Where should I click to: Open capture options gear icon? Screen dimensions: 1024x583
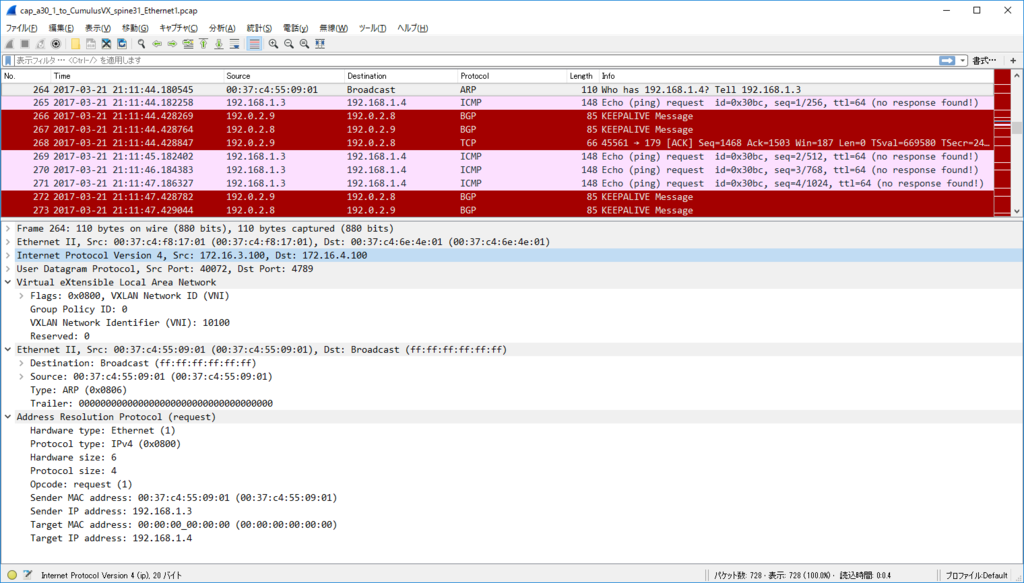coord(56,44)
